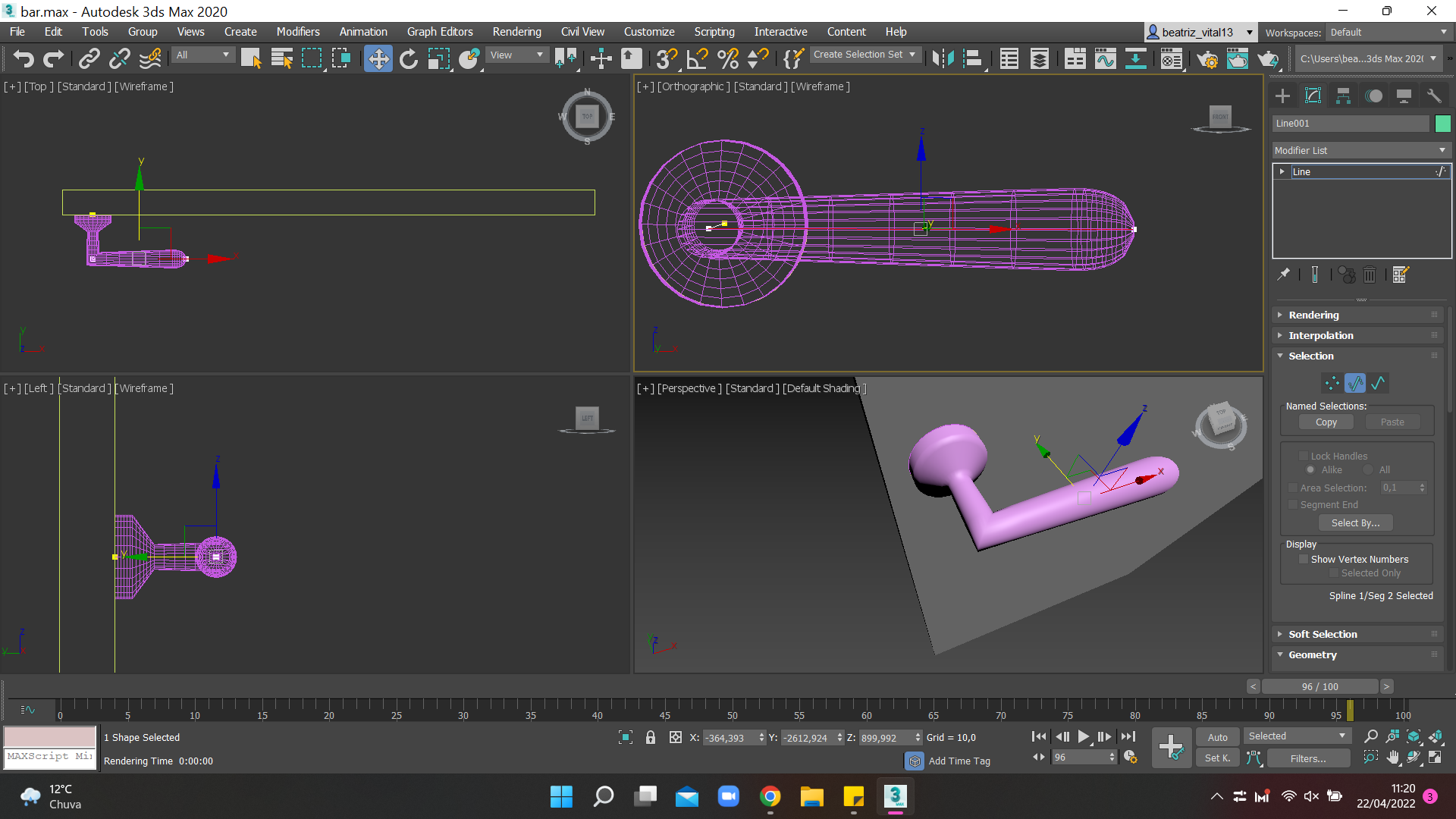The width and height of the screenshot is (1456, 819).
Task: Open the Customize menu
Action: pyautogui.click(x=649, y=32)
